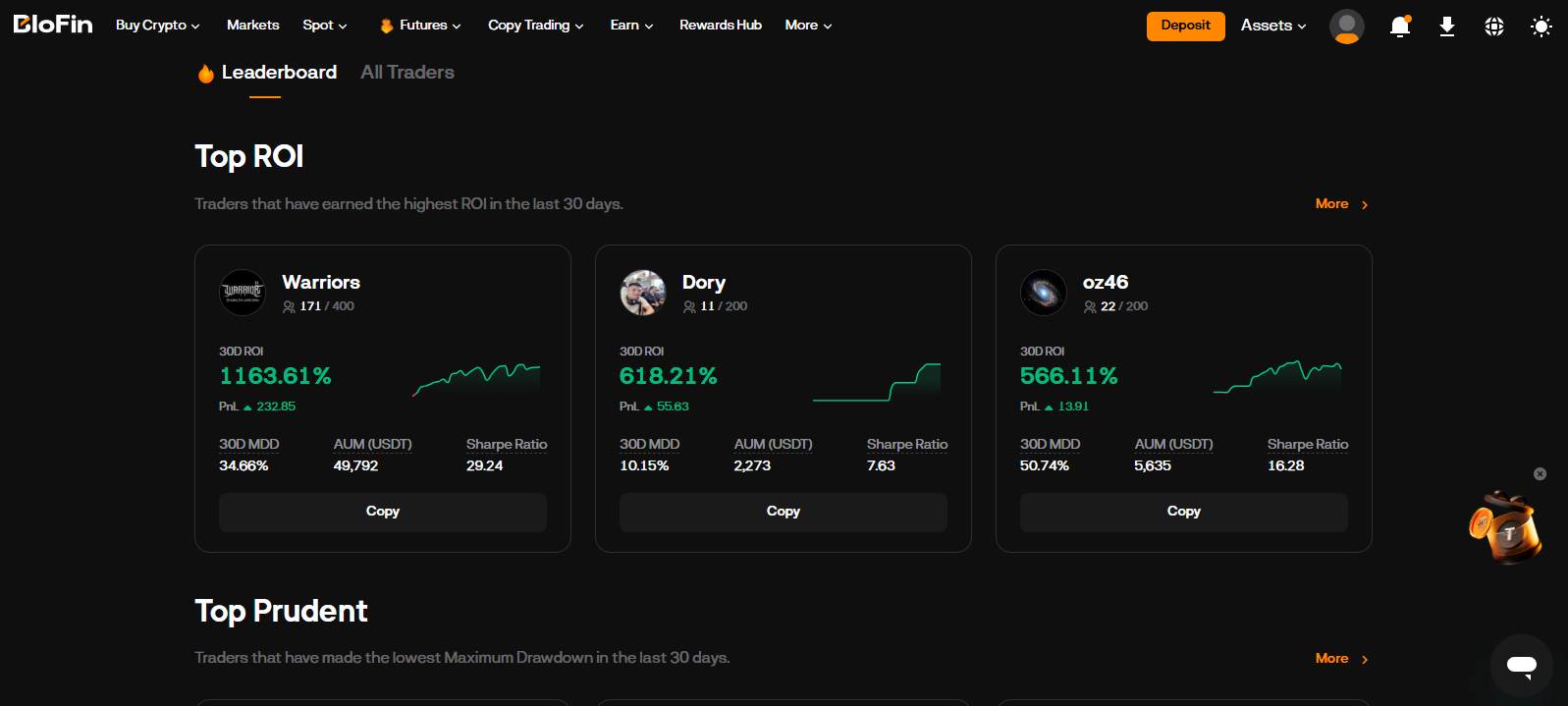Click the AUM (USDT) label on Dory card
The height and width of the screenshot is (706, 1568).
click(774, 445)
